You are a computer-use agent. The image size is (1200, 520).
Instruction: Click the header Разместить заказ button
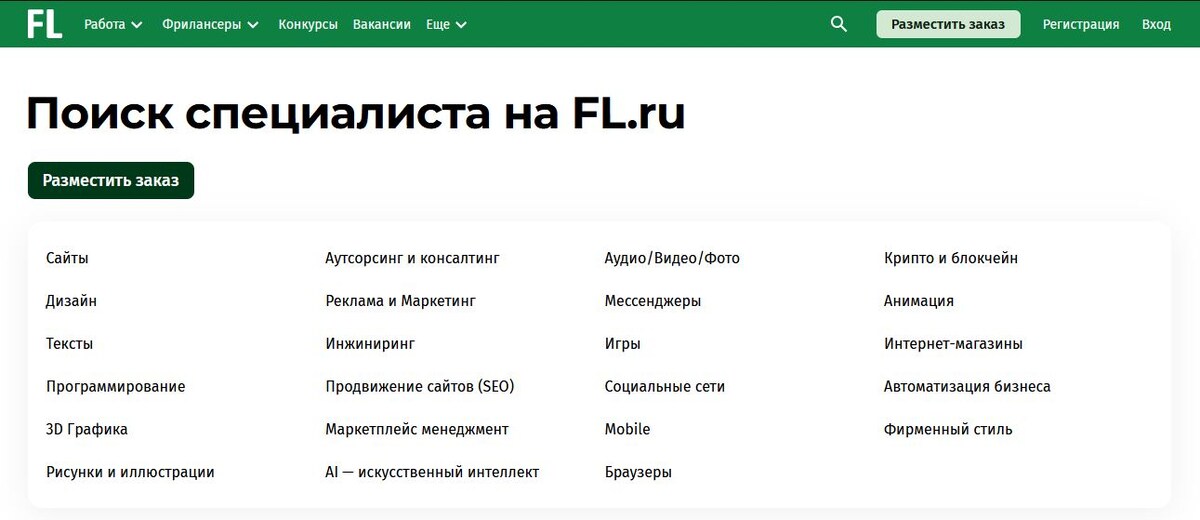(948, 24)
